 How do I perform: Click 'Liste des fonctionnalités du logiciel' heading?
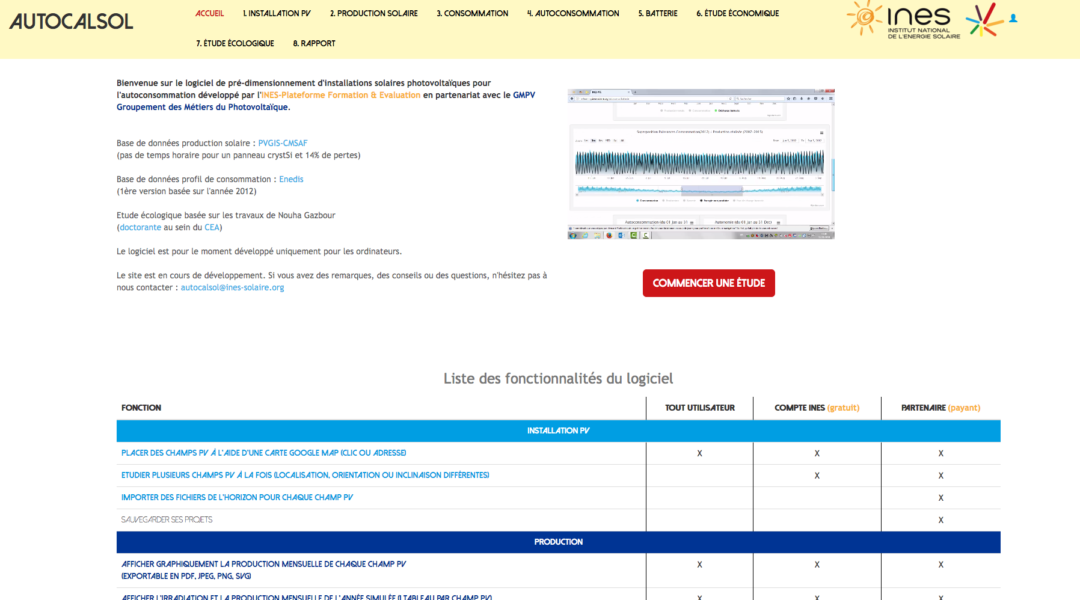click(x=559, y=378)
